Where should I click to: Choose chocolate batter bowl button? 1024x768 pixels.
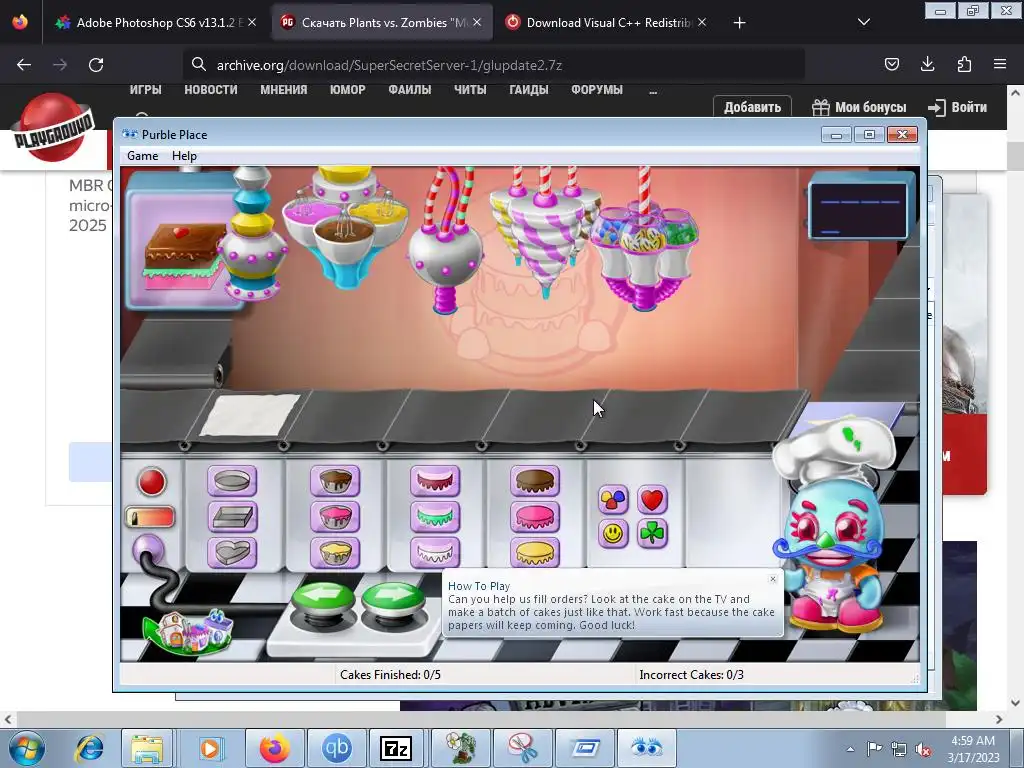coord(335,481)
